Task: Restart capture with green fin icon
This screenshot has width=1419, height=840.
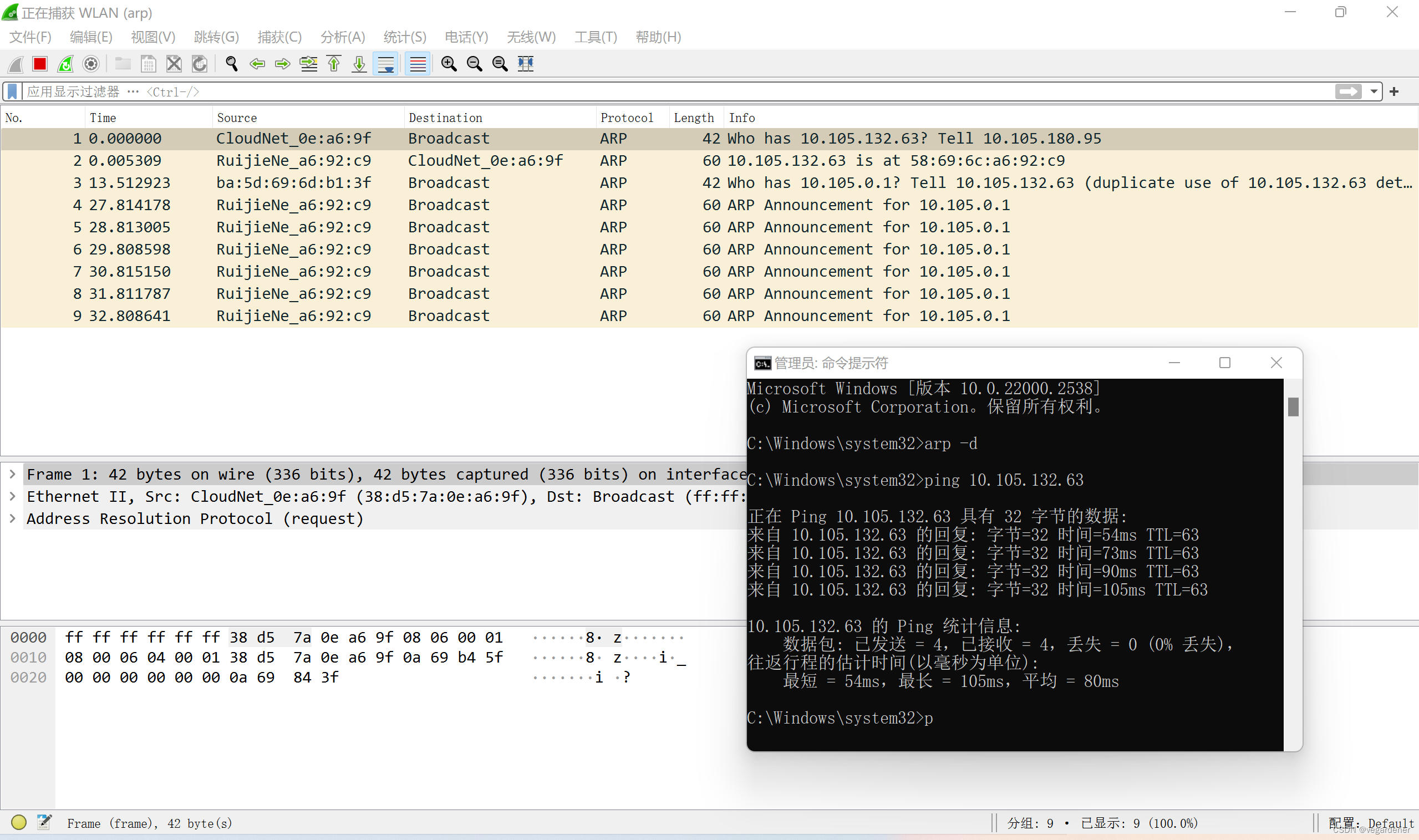Action: pos(65,64)
